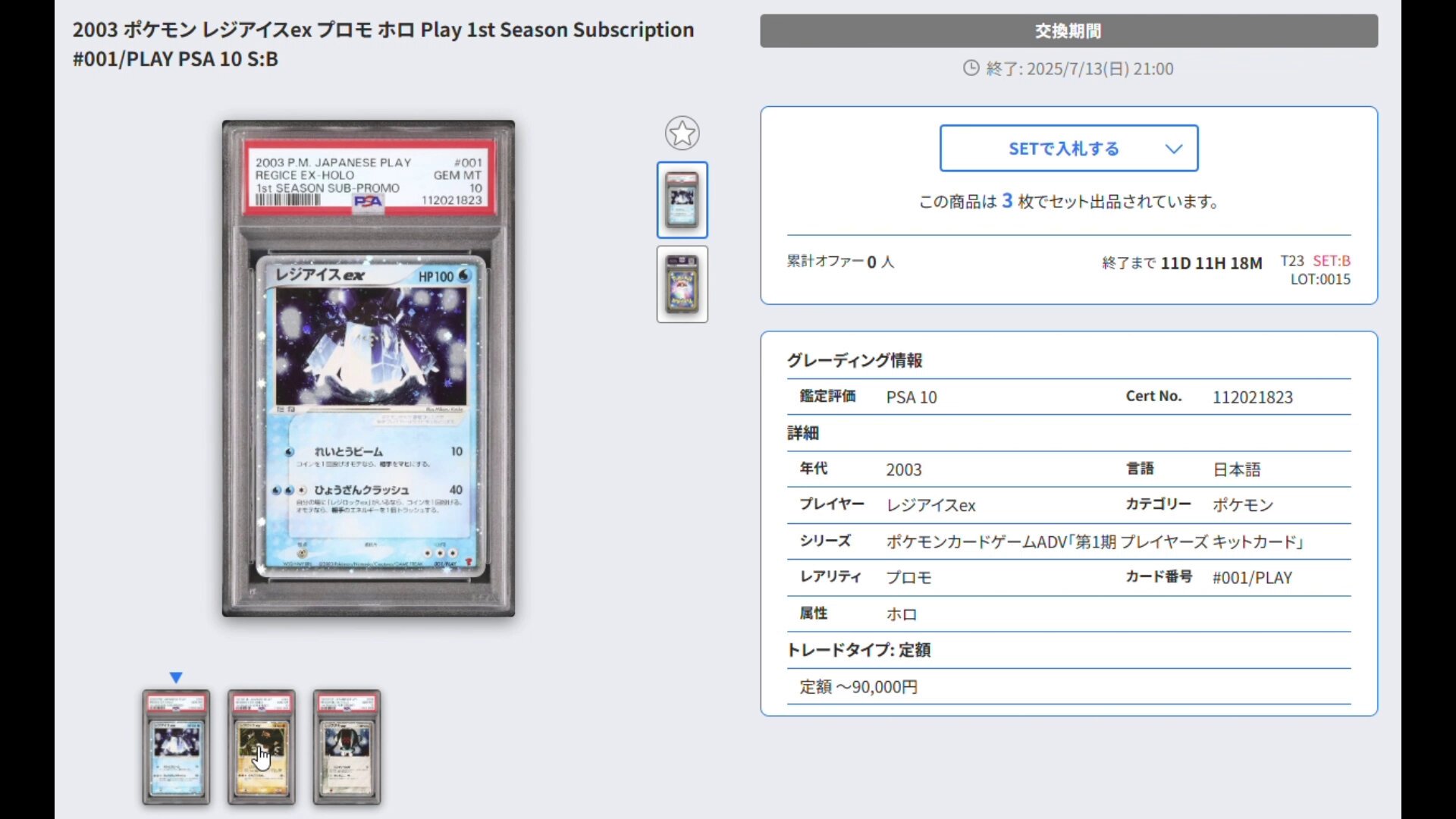The height and width of the screenshot is (819, 1456).
Task: Click the item title heading text
Action: [x=383, y=44]
